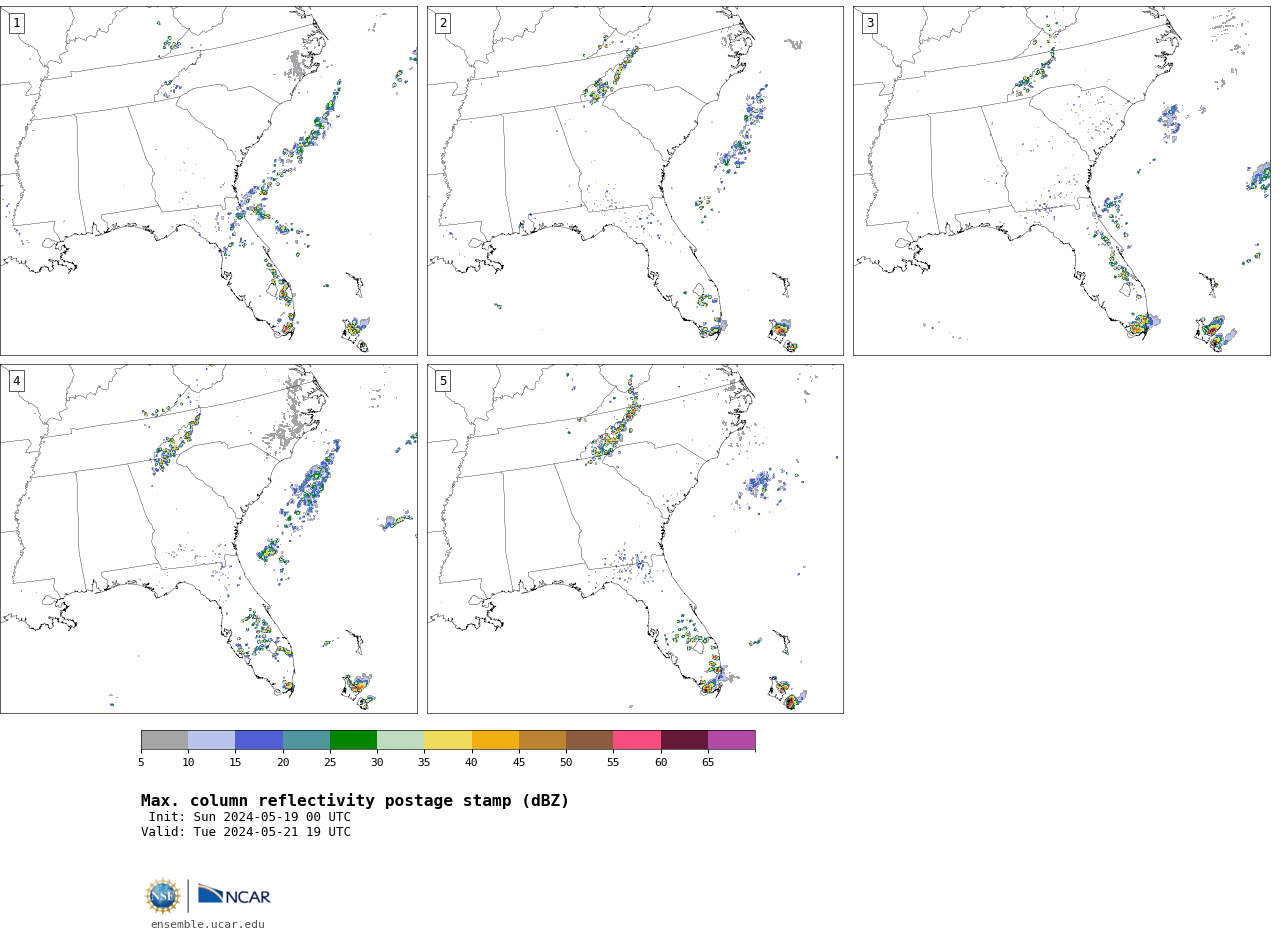Image resolution: width=1280 pixels, height=936 pixels.
Task: Click the colorbar tick label 45
Action: click(519, 763)
